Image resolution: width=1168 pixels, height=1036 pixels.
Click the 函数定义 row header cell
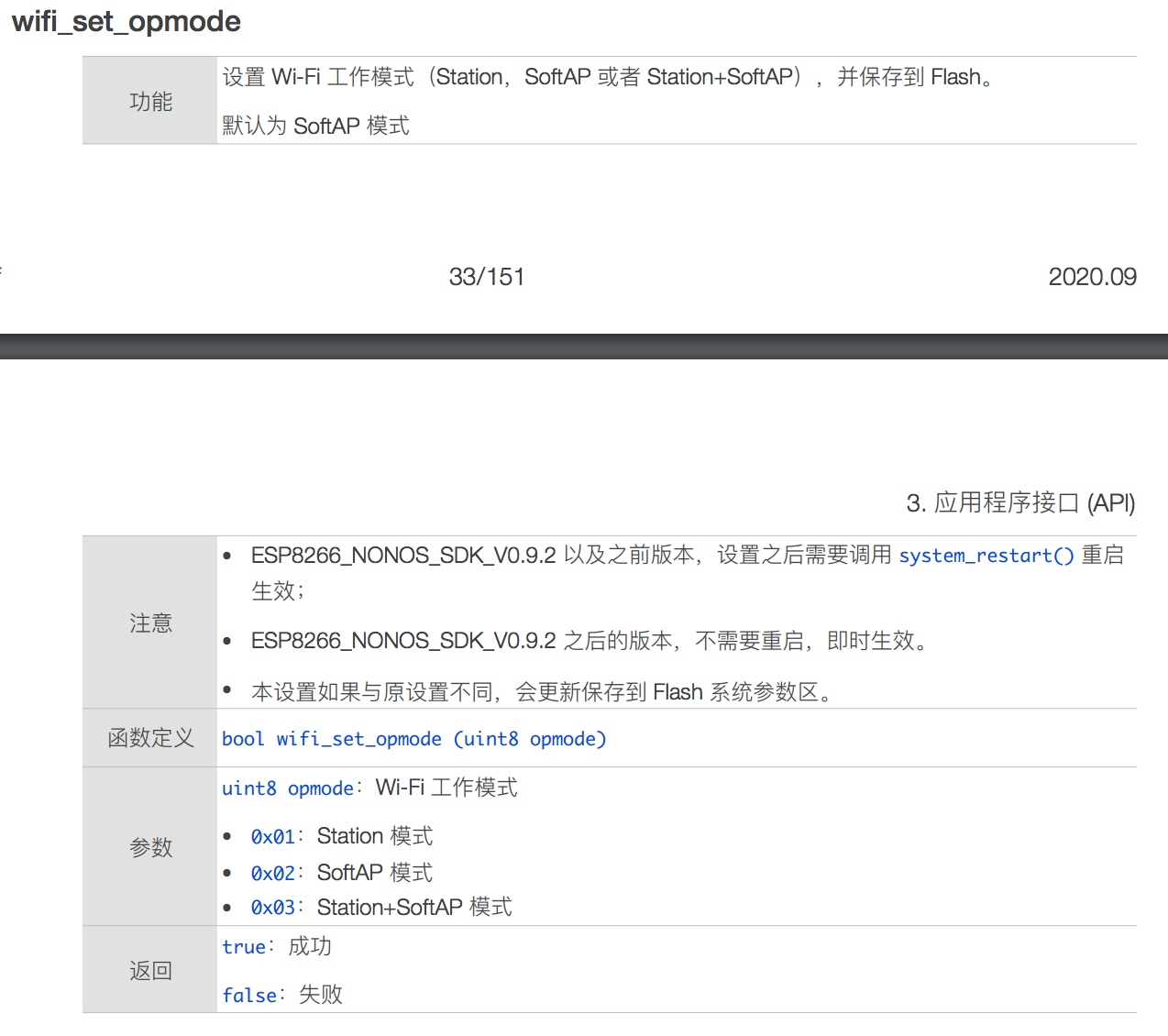[150, 738]
